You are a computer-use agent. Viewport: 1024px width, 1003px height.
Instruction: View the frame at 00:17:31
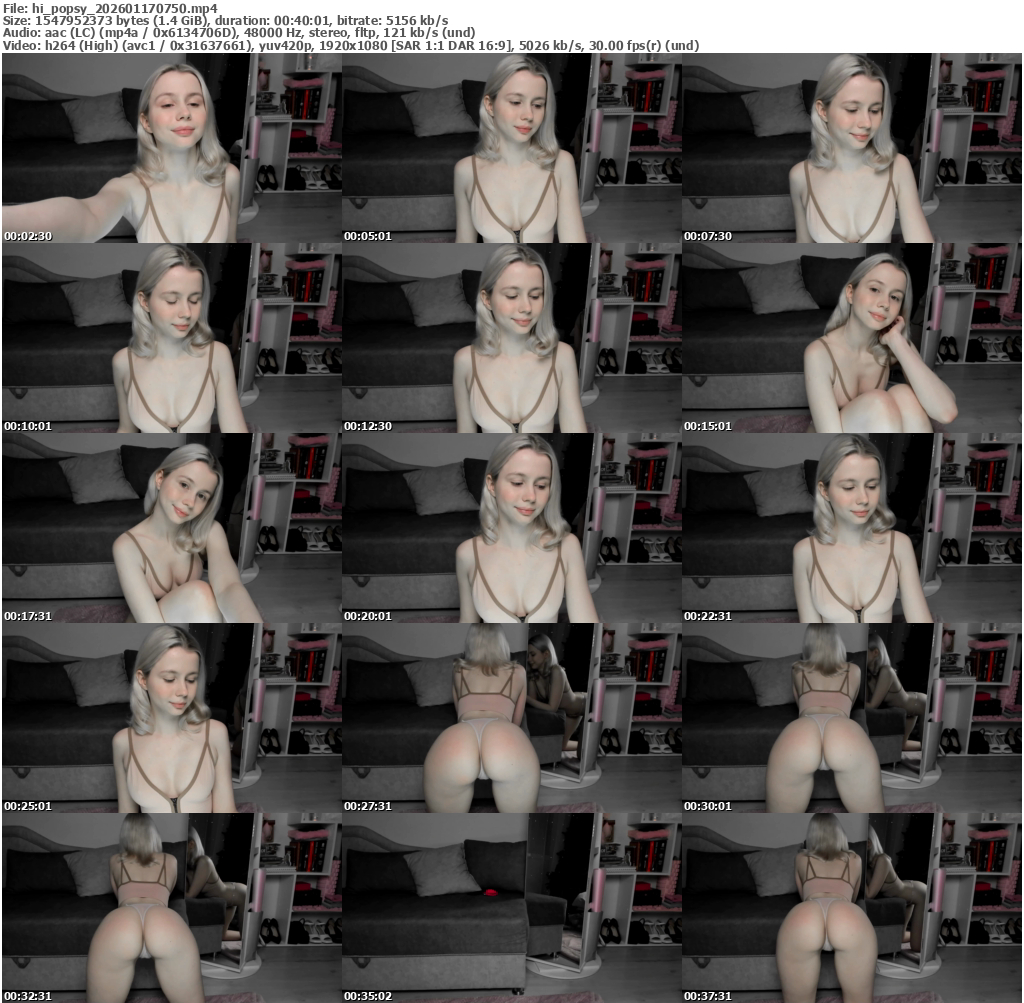point(172,528)
